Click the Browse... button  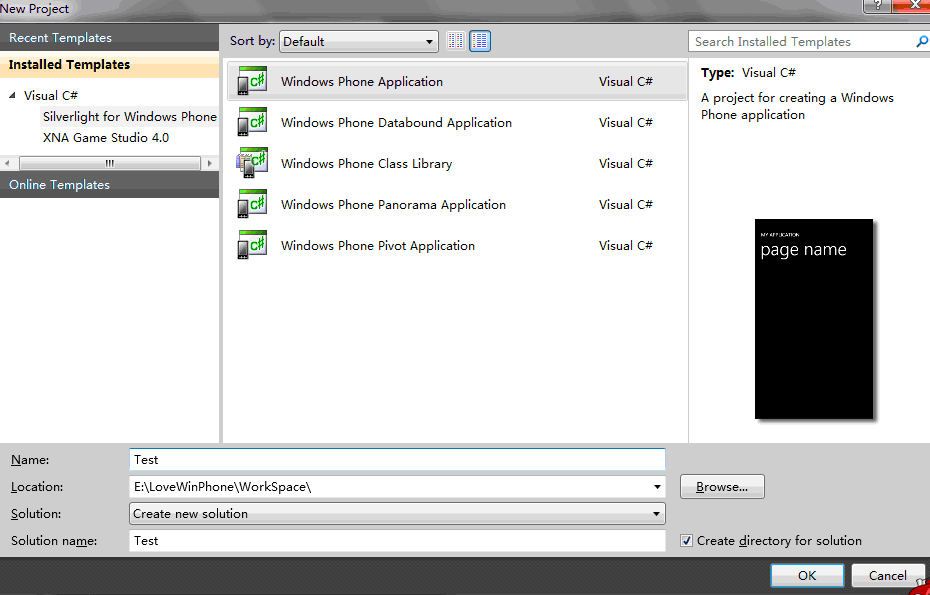point(722,486)
